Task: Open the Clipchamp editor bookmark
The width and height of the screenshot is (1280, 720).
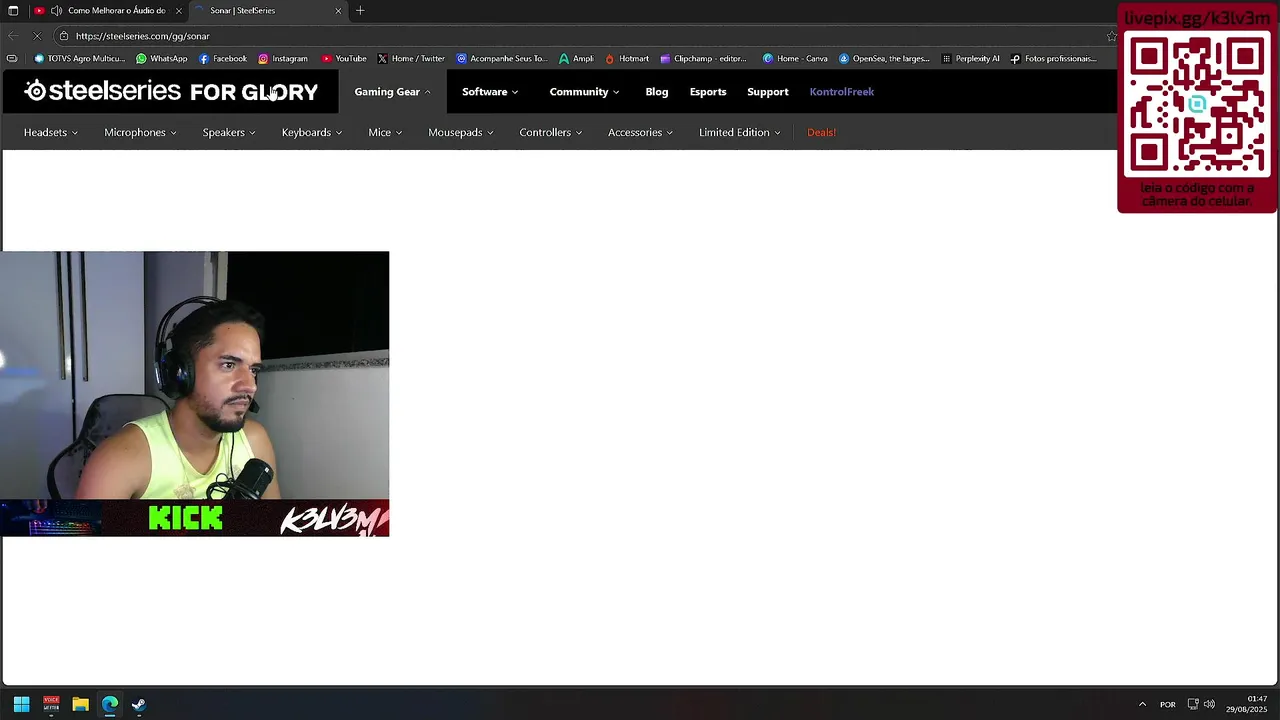Action: tap(703, 58)
